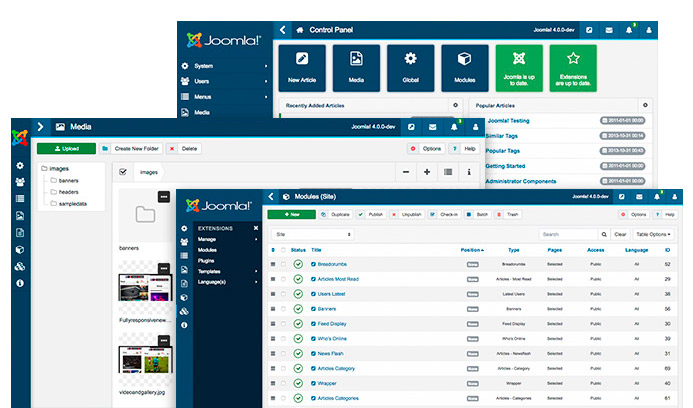The height and width of the screenshot is (408, 693).
Task: Open Global configuration tile in Control Panel
Action: tap(411, 68)
